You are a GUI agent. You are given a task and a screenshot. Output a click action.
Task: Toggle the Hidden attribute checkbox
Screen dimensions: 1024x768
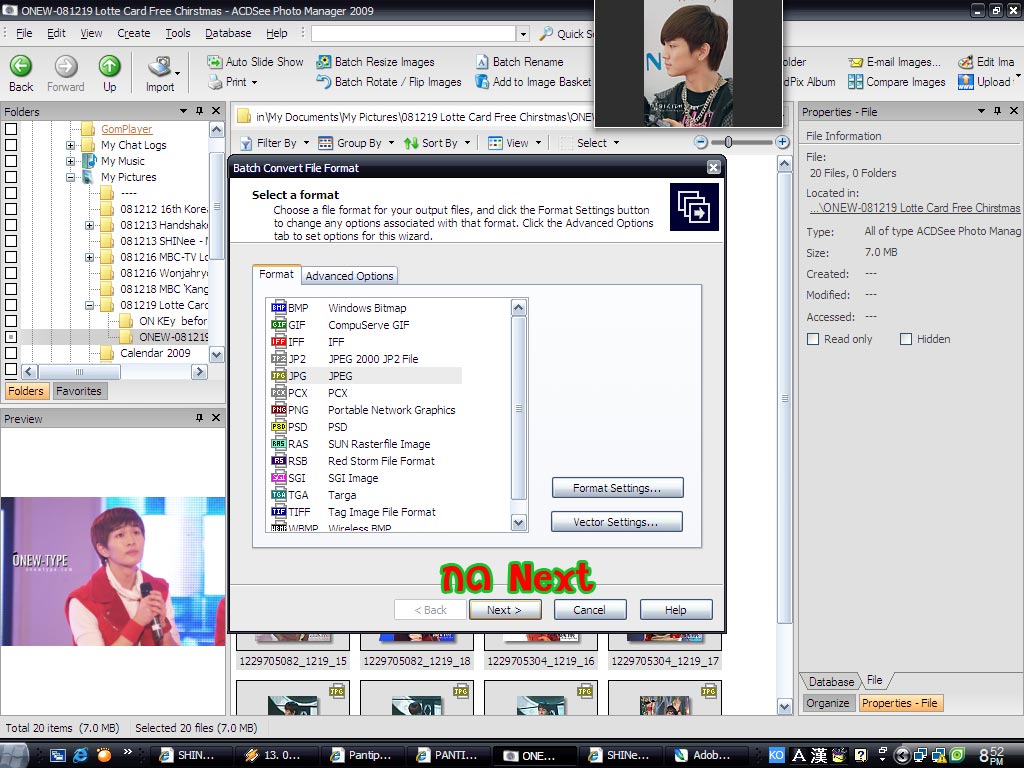pyautogui.click(x=906, y=339)
